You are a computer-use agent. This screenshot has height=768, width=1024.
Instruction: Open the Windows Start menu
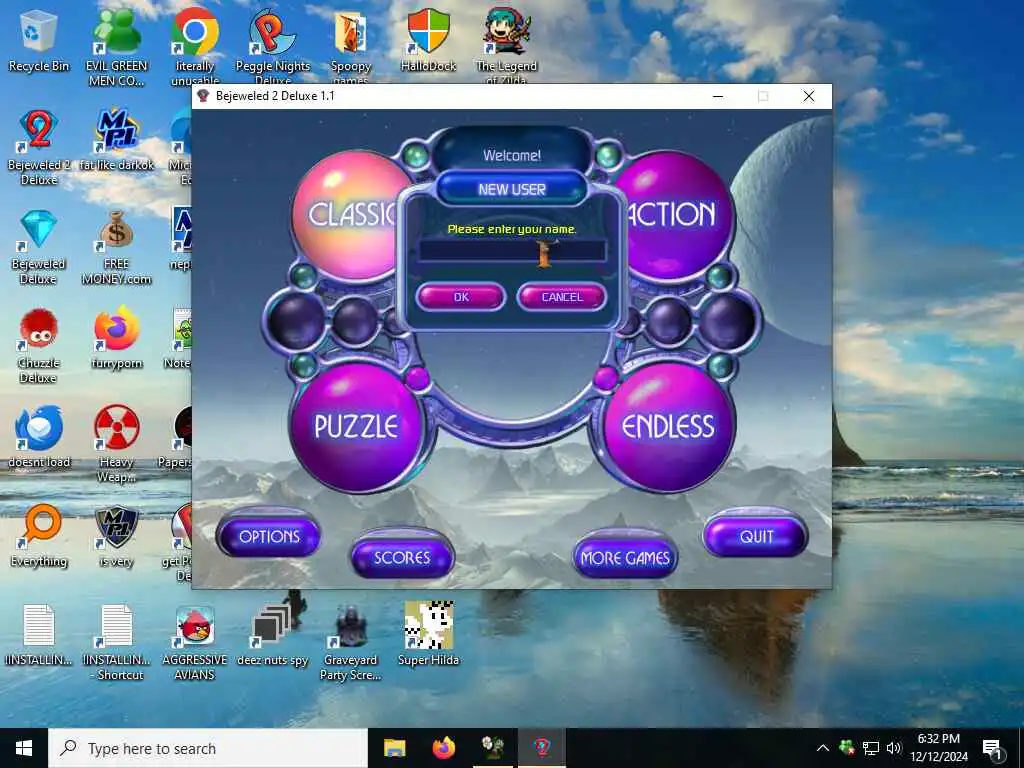coord(24,748)
